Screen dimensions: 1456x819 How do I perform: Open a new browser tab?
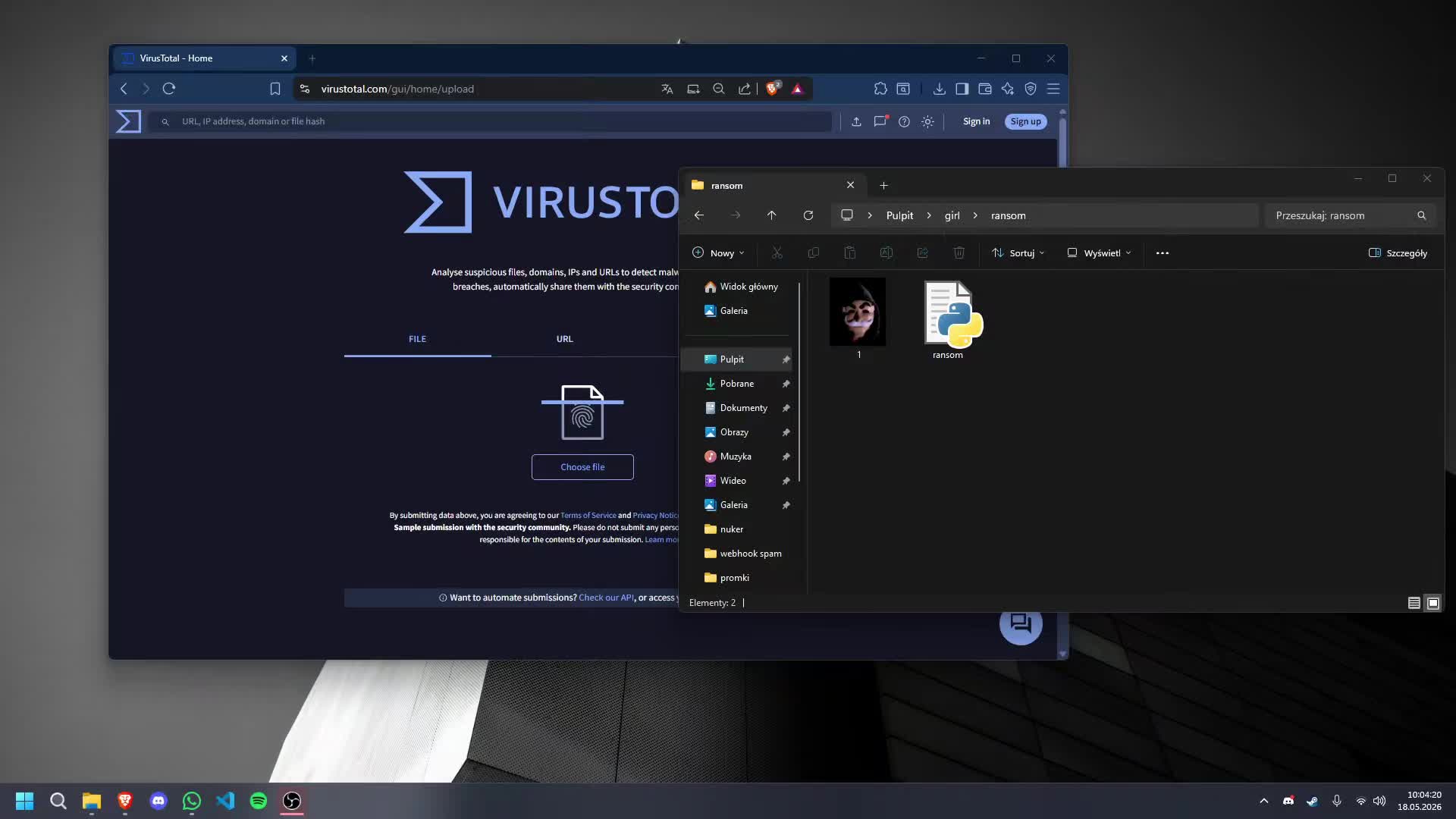click(312, 58)
